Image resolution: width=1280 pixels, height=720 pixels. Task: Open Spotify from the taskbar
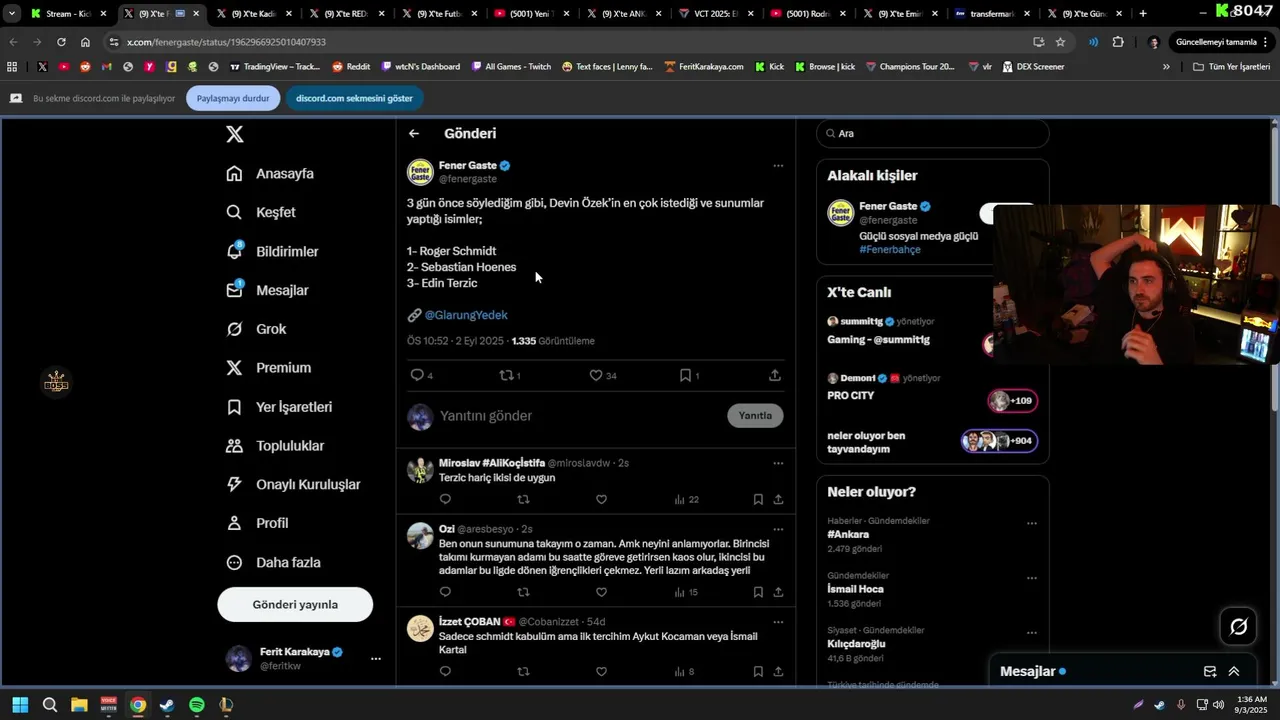pyautogui.click(x=197, y=705)
